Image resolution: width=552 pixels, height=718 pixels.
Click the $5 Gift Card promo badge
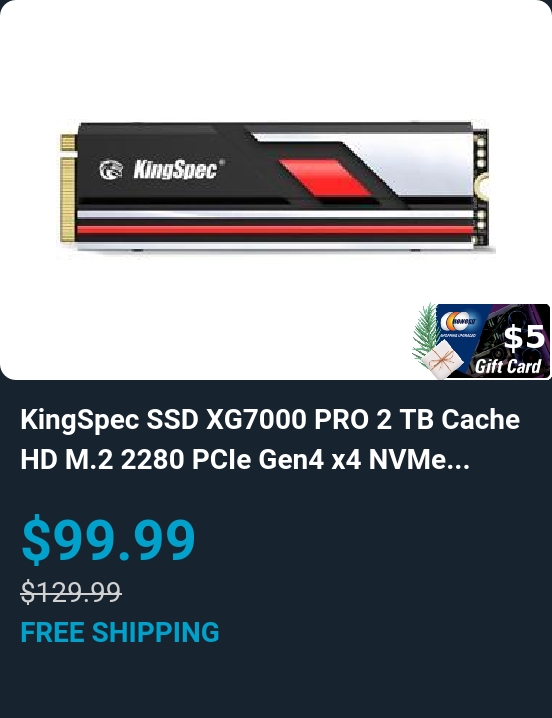click(x=481, y=341)
